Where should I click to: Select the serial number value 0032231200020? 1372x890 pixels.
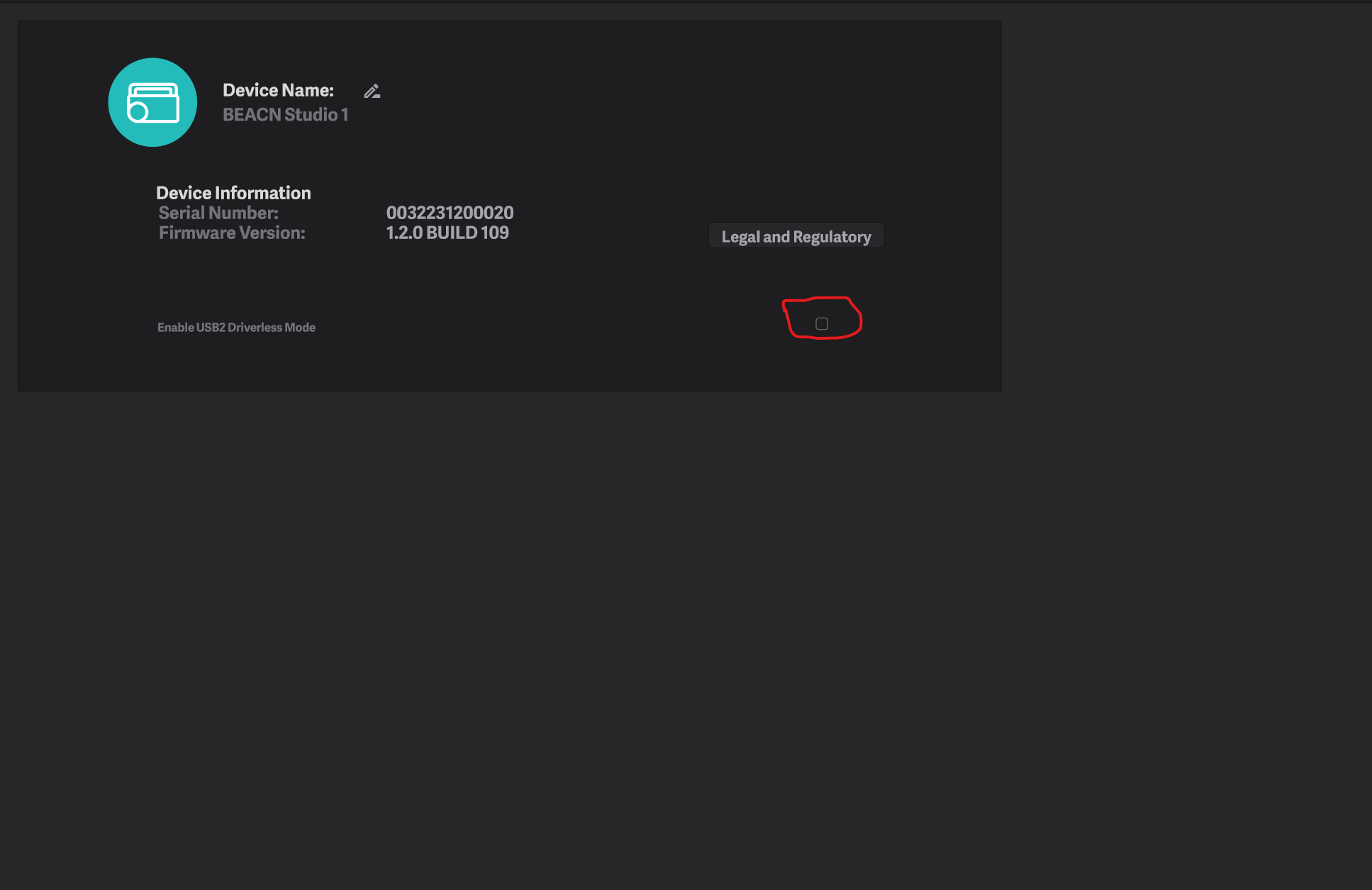[x=450, y=213]
